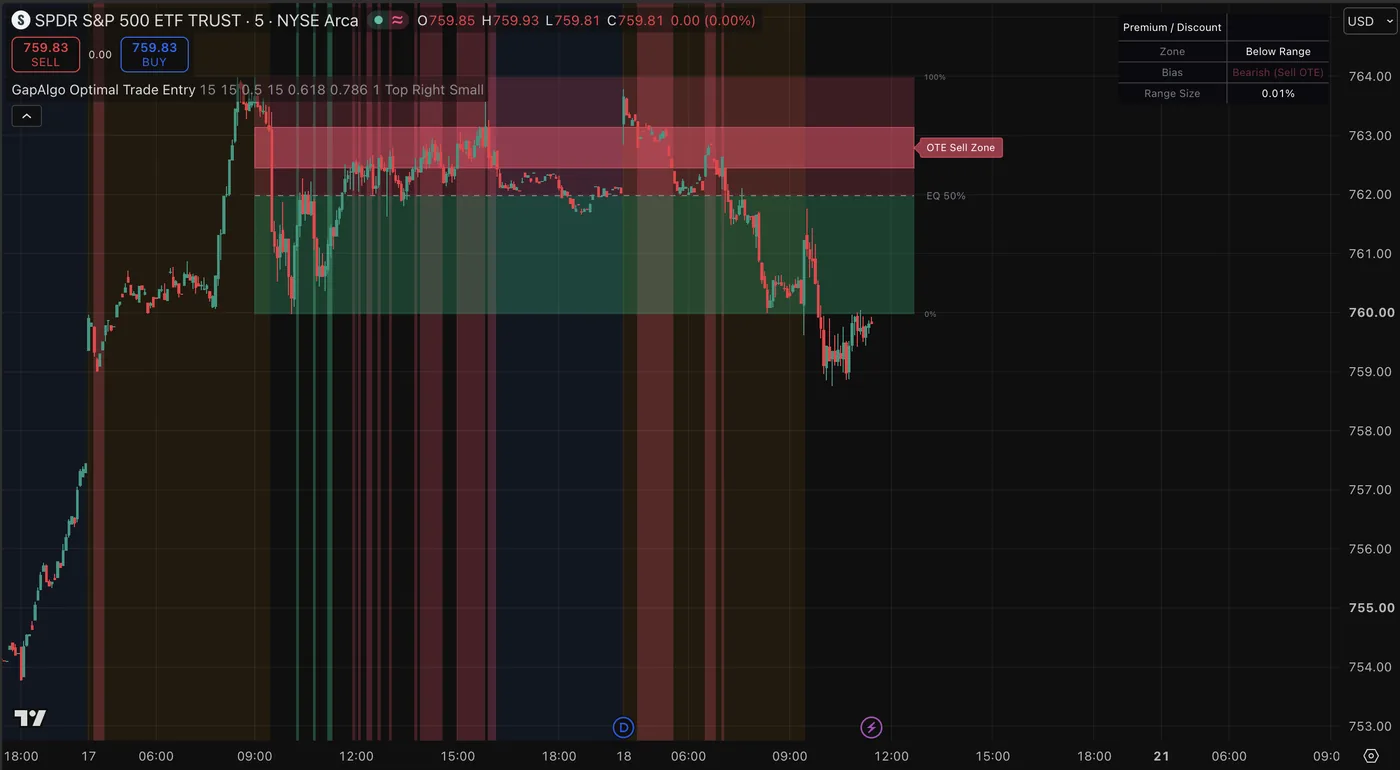Viewport: 1400px width, 770px height.
Task: Click the Below Range table cell
Action: [x=1278, y=51]
